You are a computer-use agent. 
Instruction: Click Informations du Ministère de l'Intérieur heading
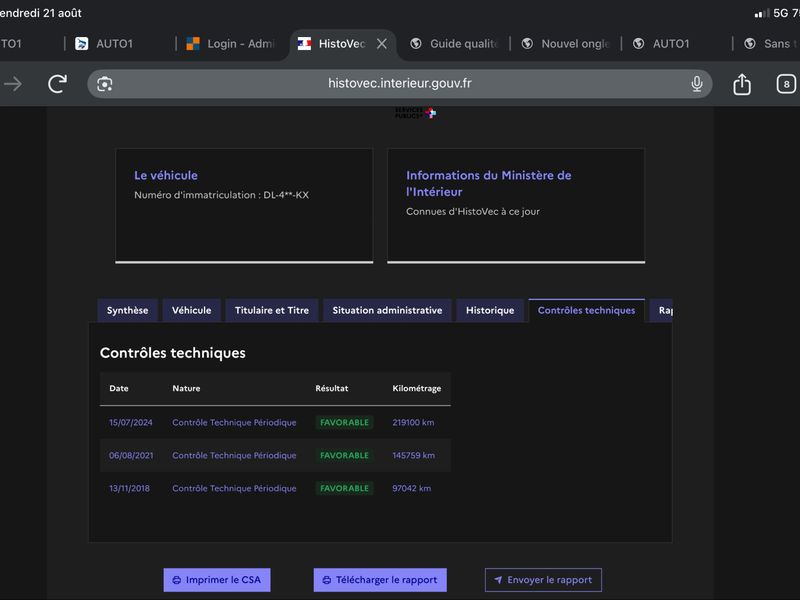tap(489, 184)
